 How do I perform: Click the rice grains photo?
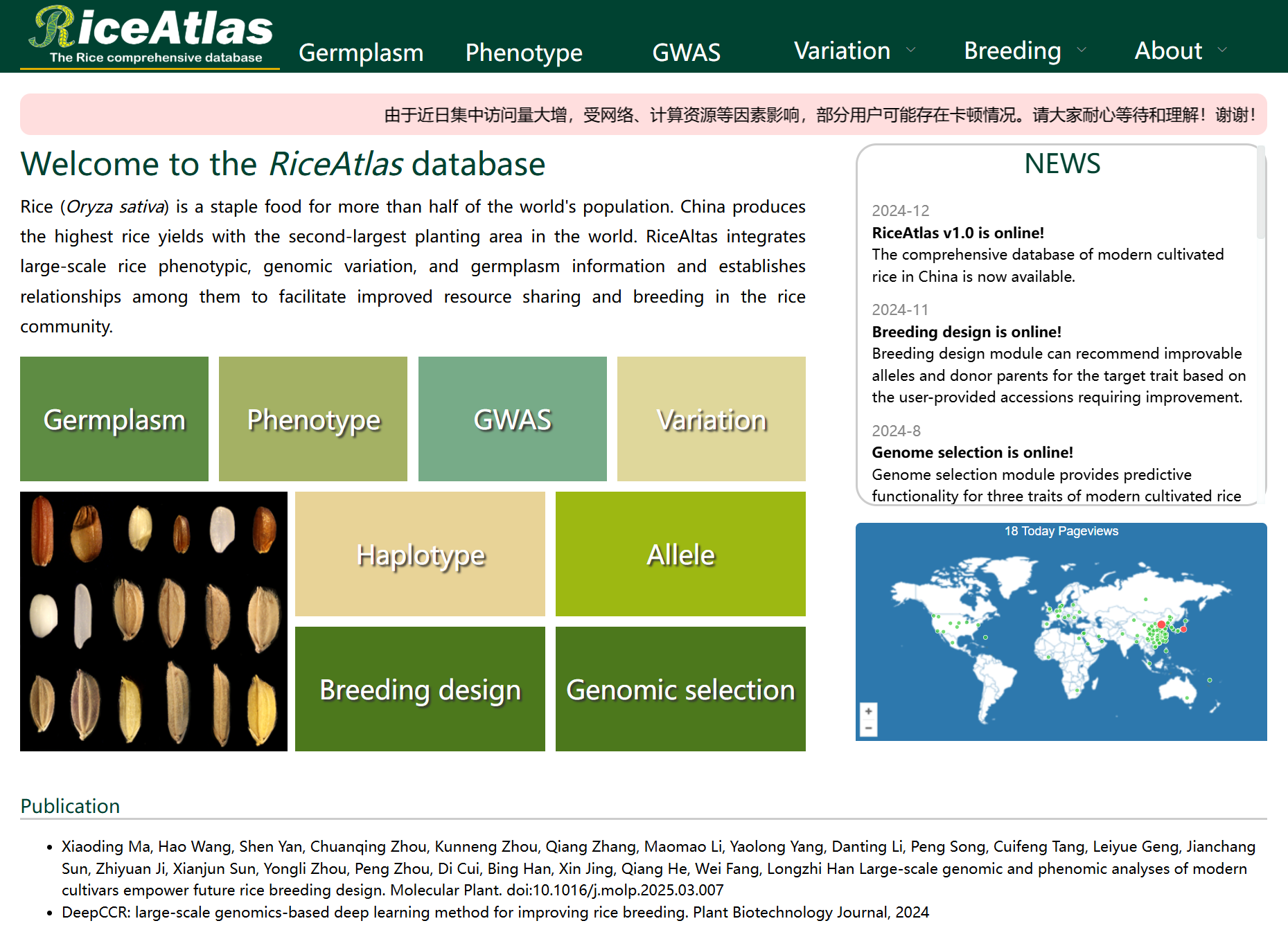click(154, 621)
